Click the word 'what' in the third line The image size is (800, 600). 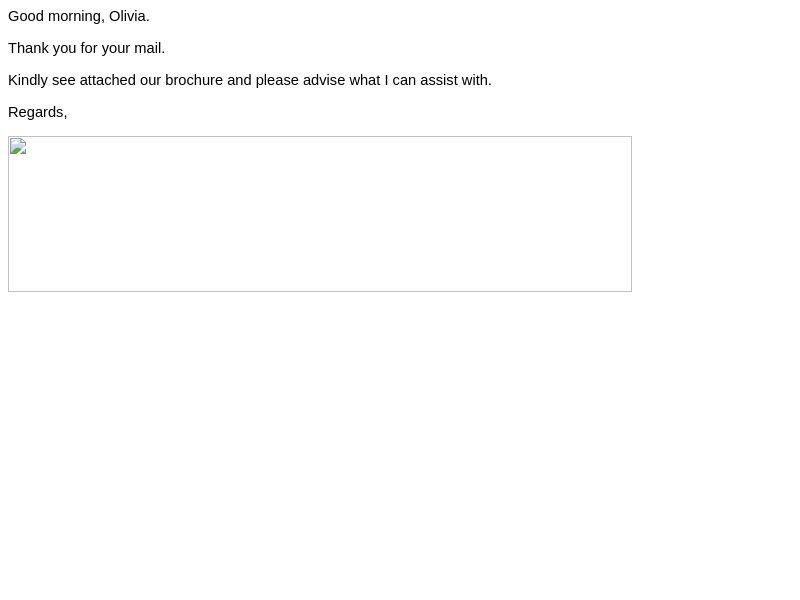coord(365,80)
